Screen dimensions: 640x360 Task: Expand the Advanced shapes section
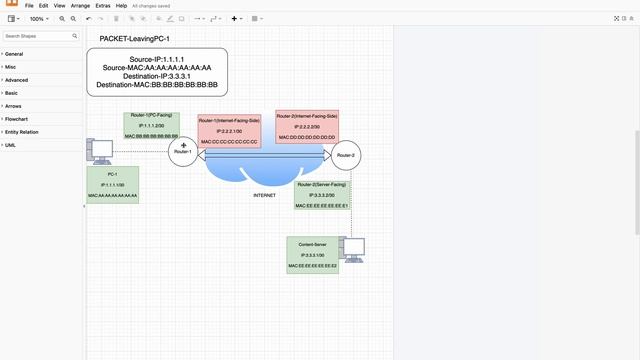(41, 80)
